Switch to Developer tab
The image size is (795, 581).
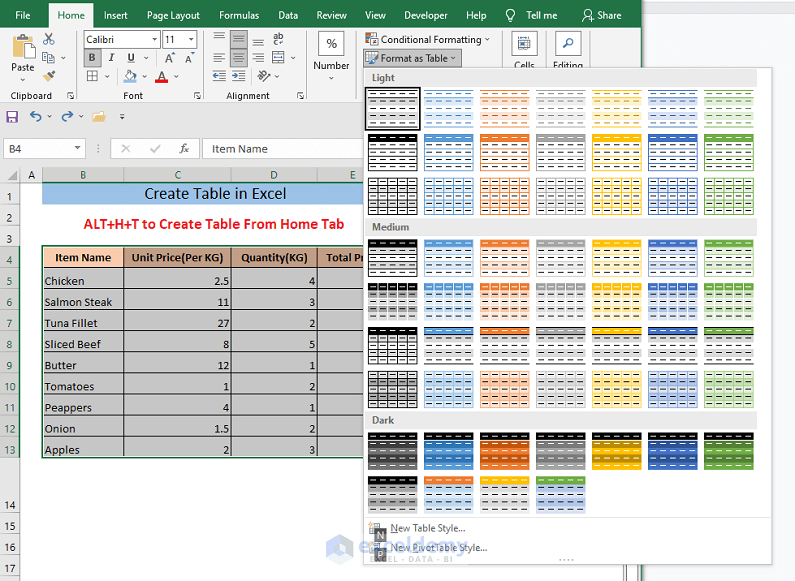click(x=425, y=15)
